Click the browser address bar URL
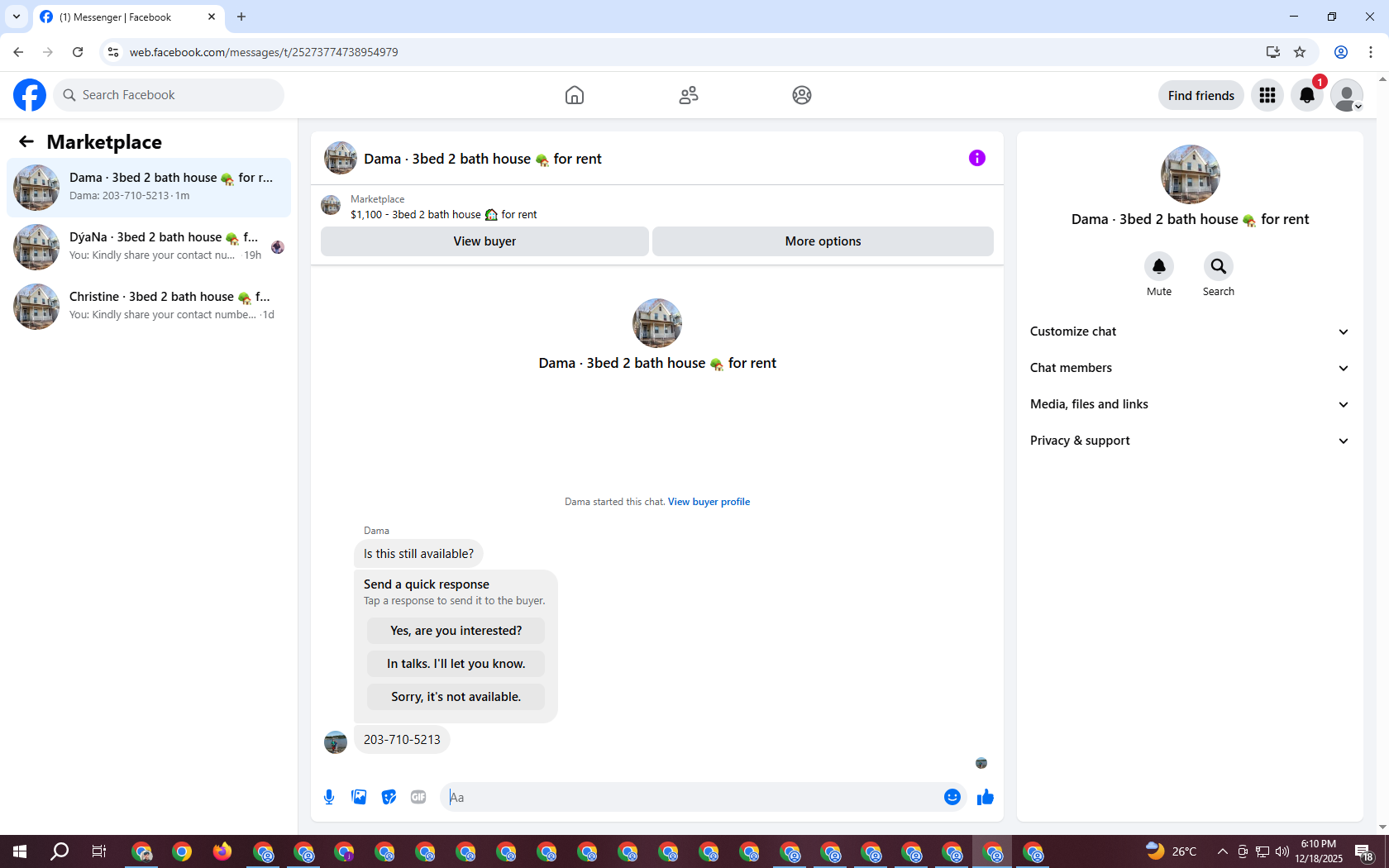Viewport: 1389px width, 868px height. coord(264,52)
